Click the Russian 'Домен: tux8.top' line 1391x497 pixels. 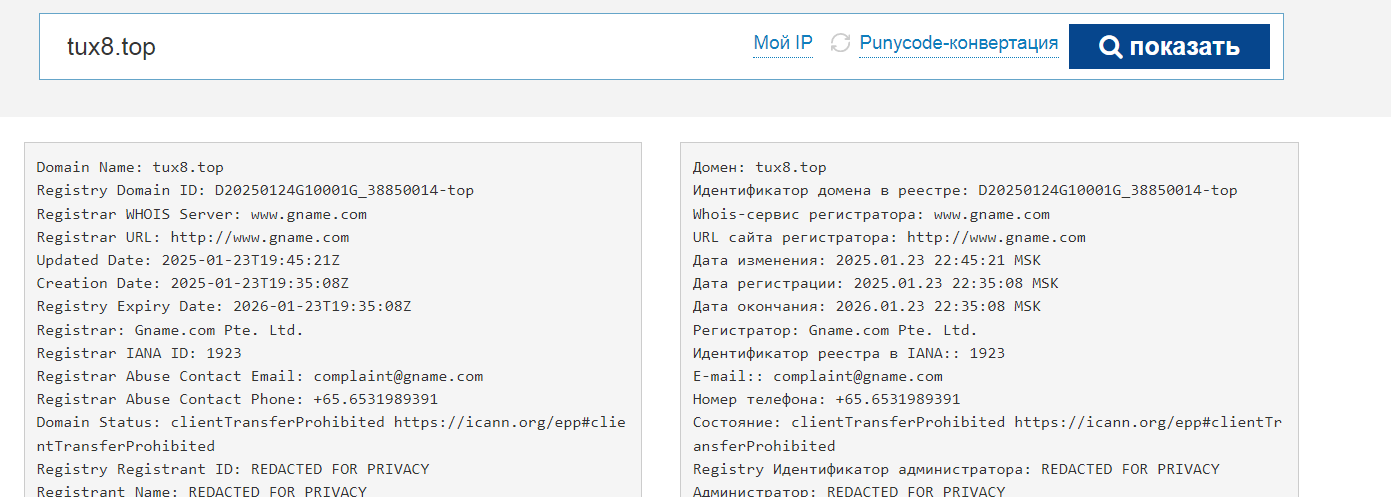pos(759,168)
